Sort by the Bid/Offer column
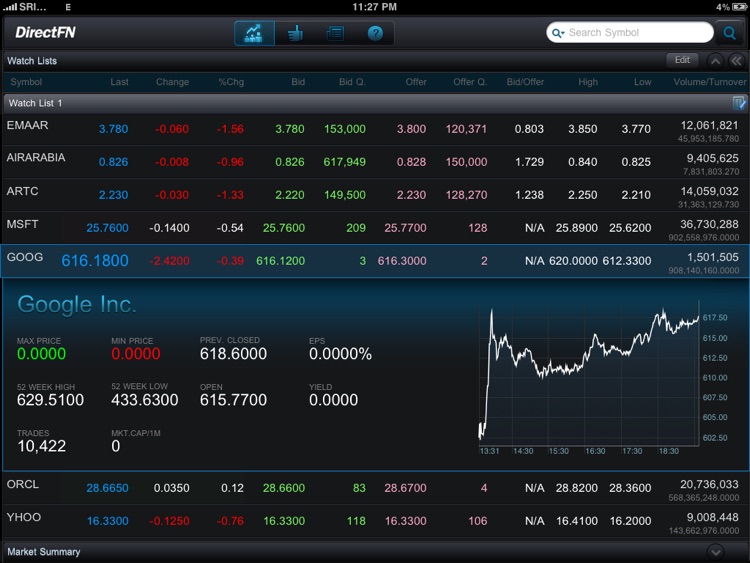This screenshot has height=563, width=750. click(x=525, y=82)
